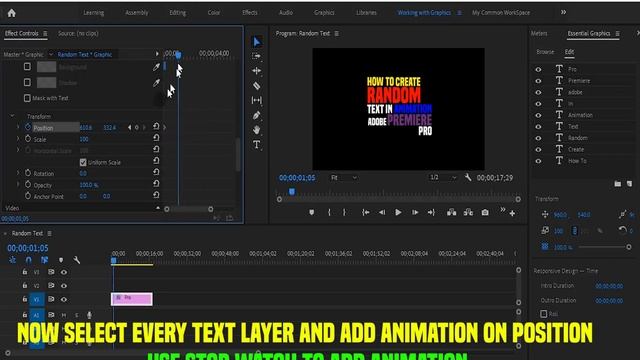
Task: Select the Pen tool
Action: coord(257,116)
